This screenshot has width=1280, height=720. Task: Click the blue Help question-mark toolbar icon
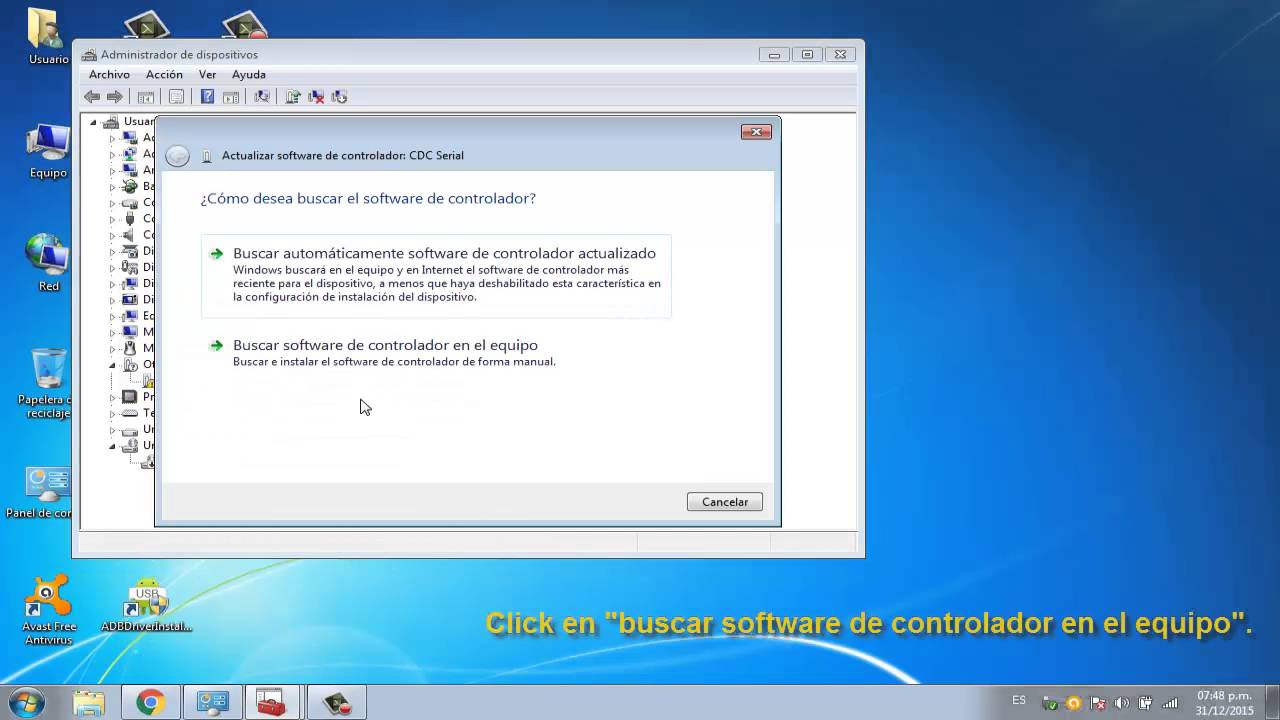tap(207, 97)
